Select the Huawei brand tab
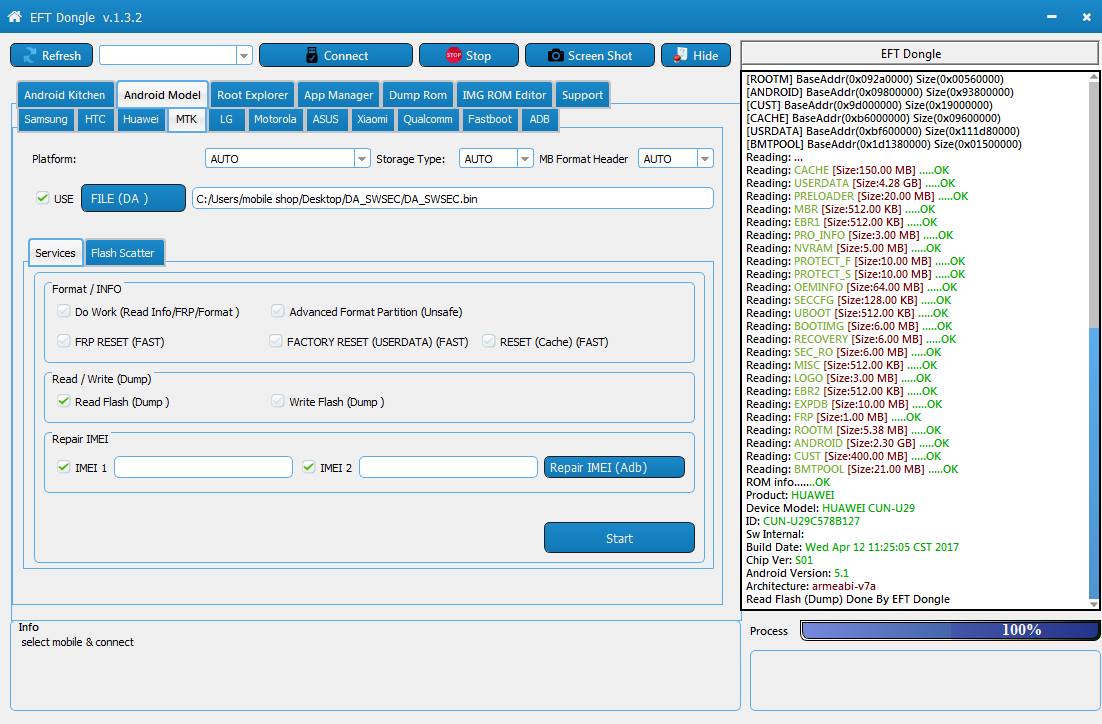This screenshot has height=724, width=1102. (141, 119)
